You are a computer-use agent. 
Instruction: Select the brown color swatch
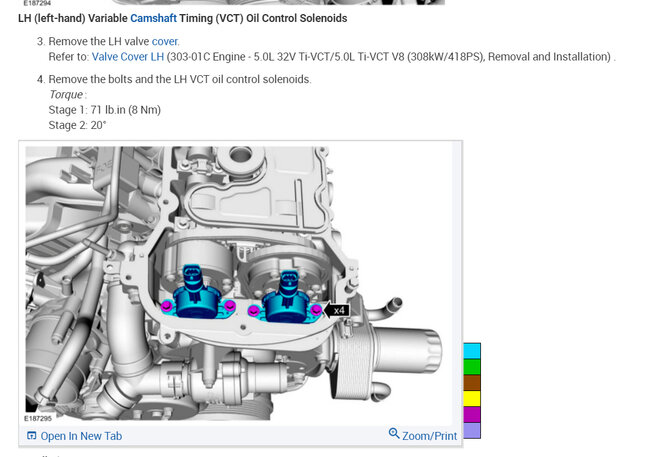click(472, 383)
